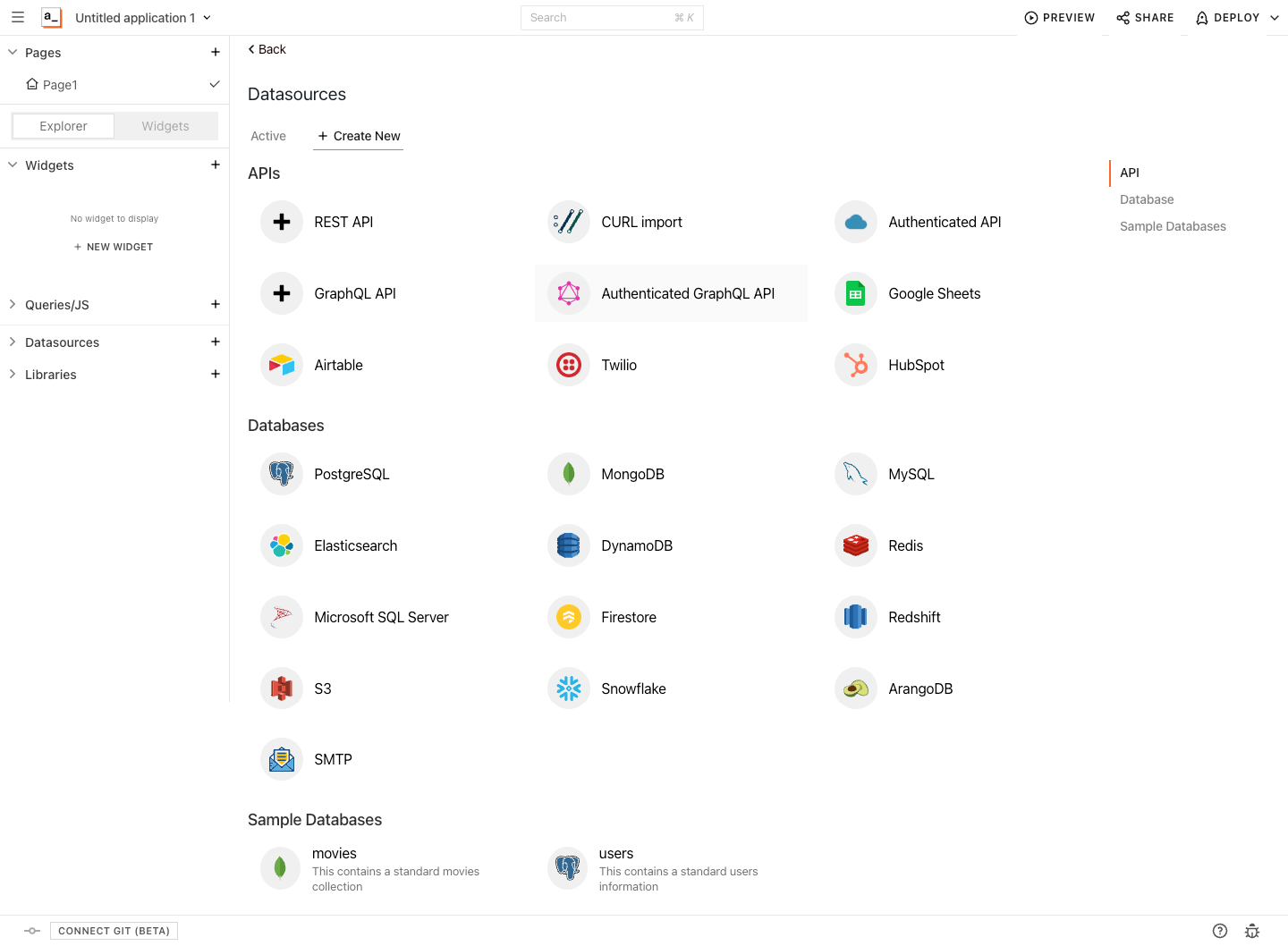
Task: Select the Airtable icon
Action: [282, 365]
